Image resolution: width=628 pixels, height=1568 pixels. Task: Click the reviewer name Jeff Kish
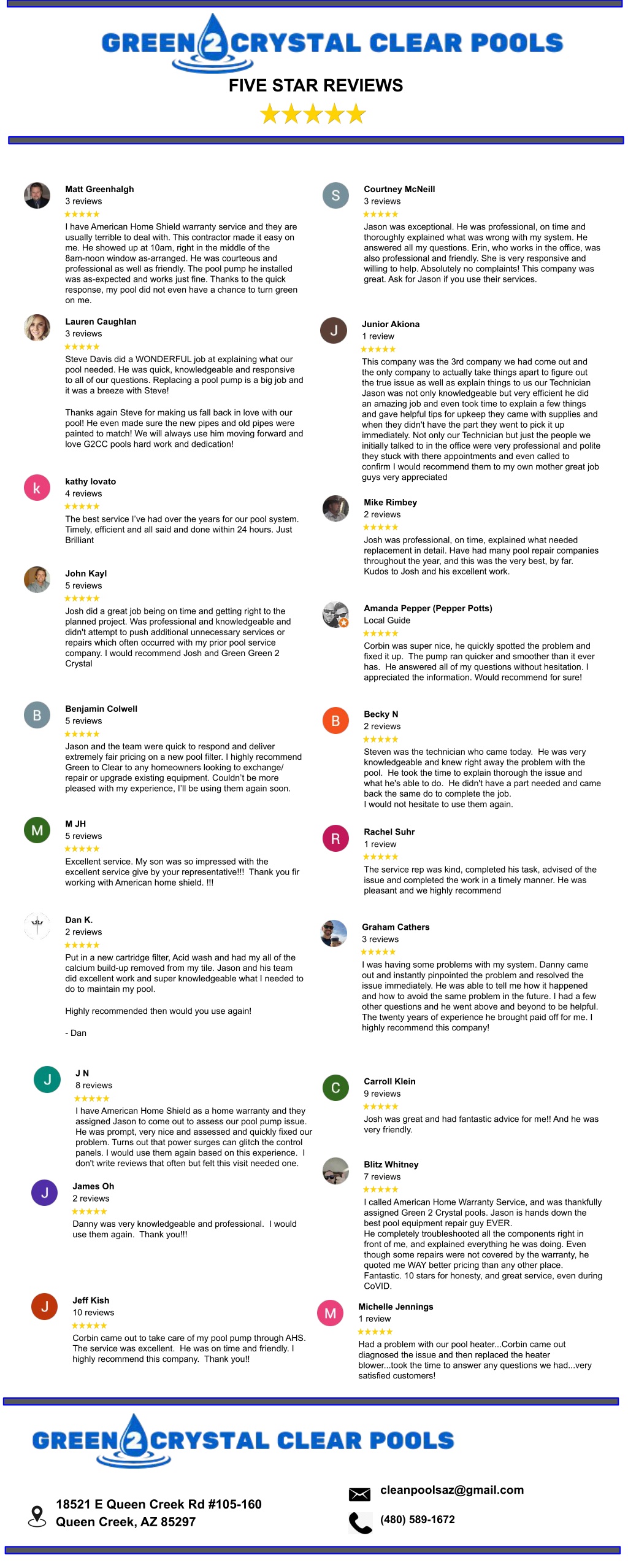pos(91,1300)
